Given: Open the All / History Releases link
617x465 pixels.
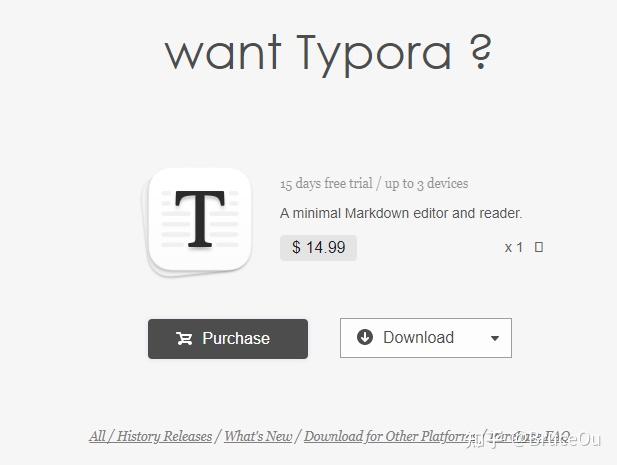Looking at the screenshot, I should pyautogui.click(x=151, y=436).
